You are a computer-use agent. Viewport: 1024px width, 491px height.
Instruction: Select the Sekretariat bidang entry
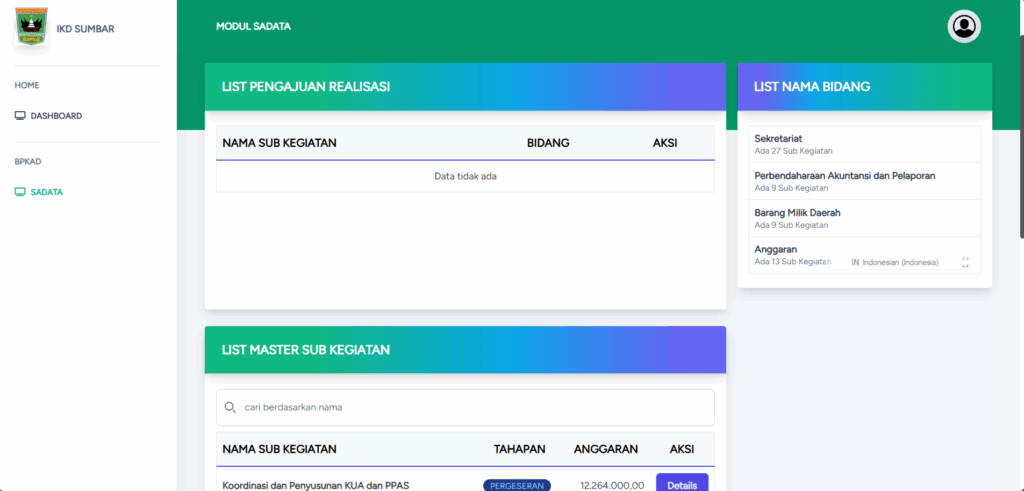click(864, 144)
